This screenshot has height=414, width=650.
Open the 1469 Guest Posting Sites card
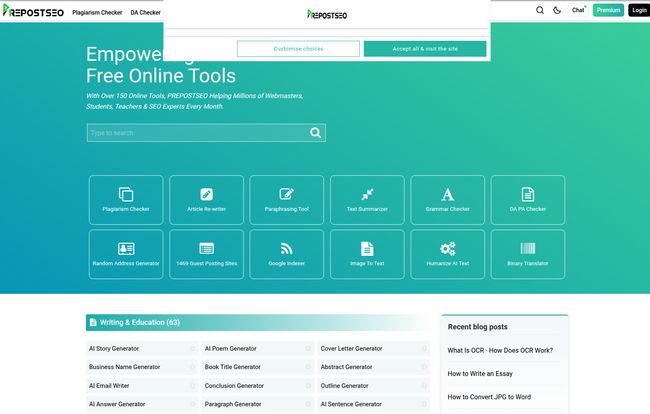(x=206, y=254)
